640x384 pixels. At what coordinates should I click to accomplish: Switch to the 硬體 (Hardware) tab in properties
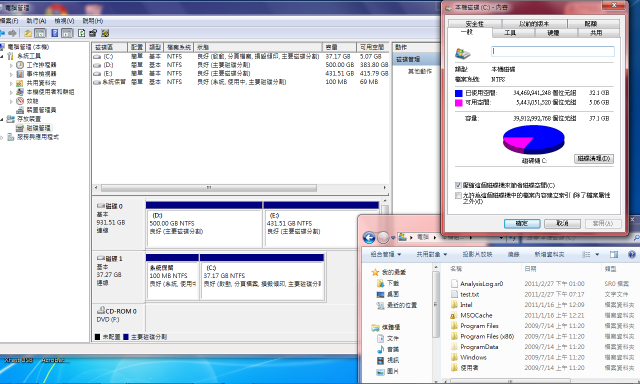click(x=553, y=33)
